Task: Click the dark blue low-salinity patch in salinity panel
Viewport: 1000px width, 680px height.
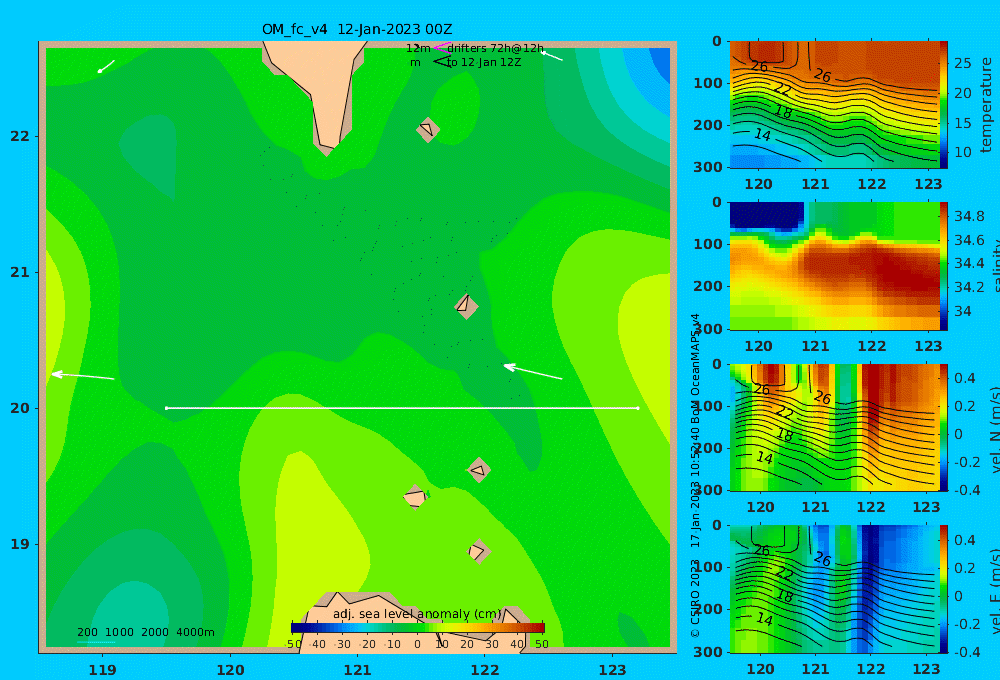Action: pos(767,215)
